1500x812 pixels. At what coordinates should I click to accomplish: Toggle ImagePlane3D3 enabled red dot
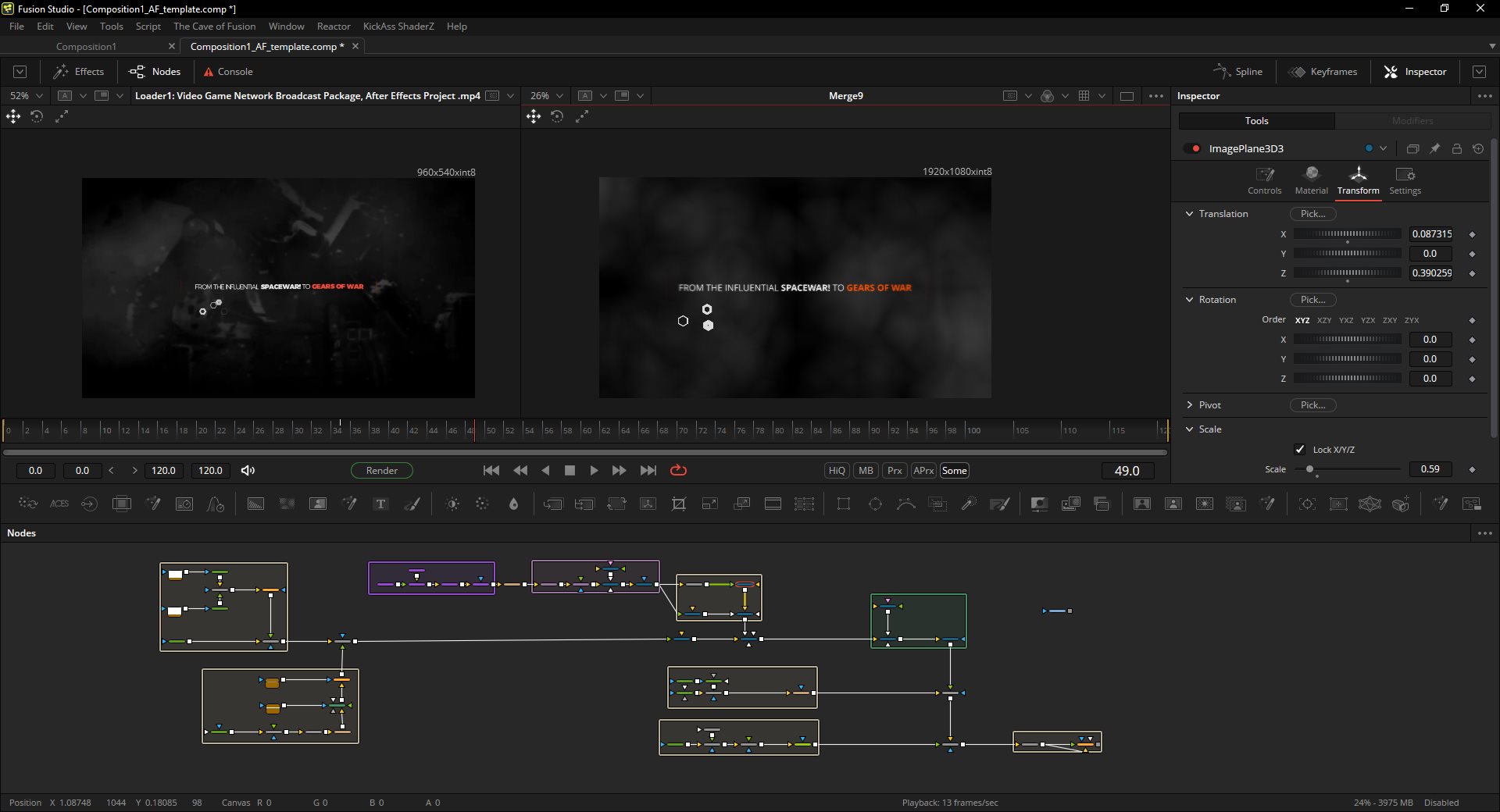click(x=1195, y=148)
